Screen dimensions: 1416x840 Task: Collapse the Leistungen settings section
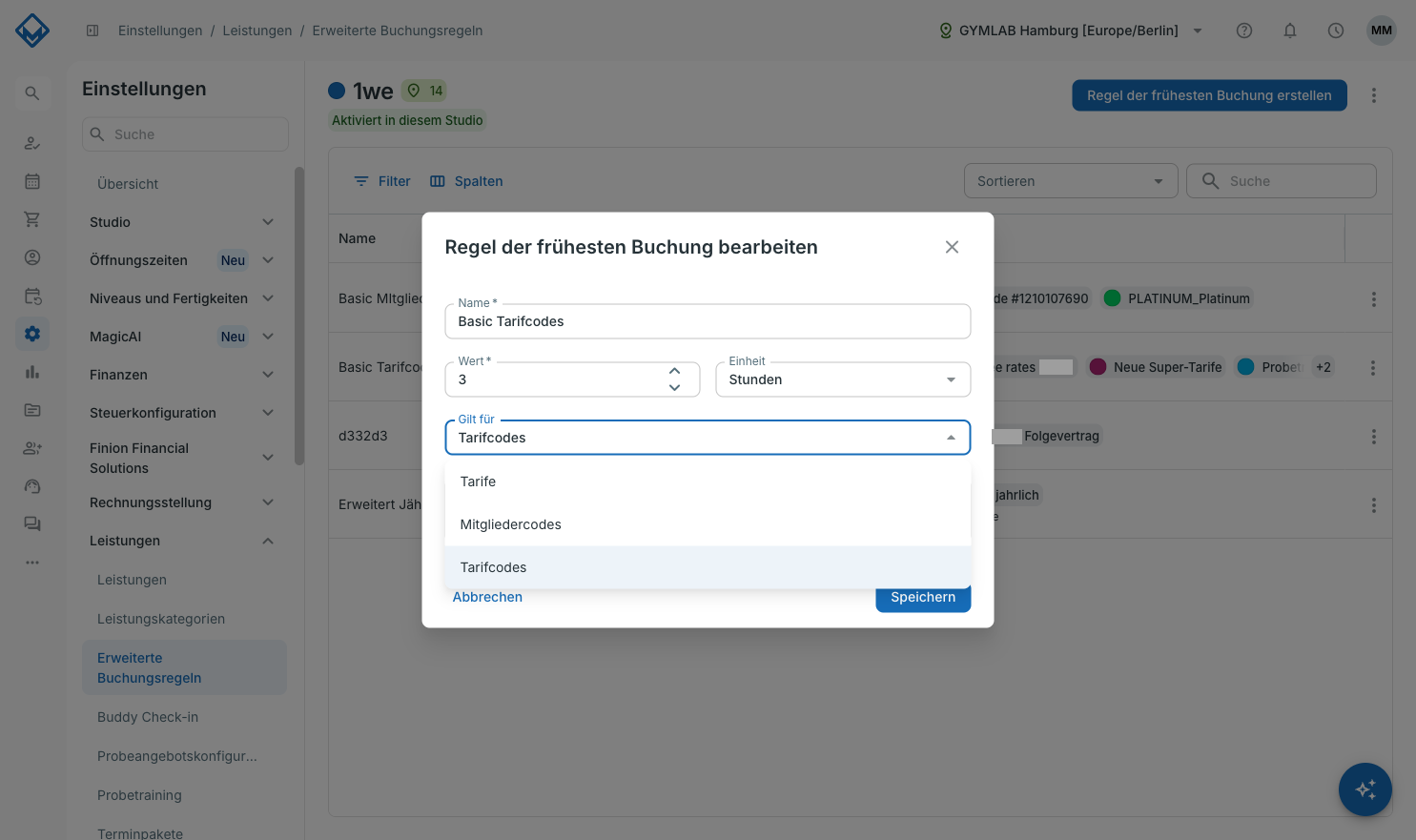point(181,541)
